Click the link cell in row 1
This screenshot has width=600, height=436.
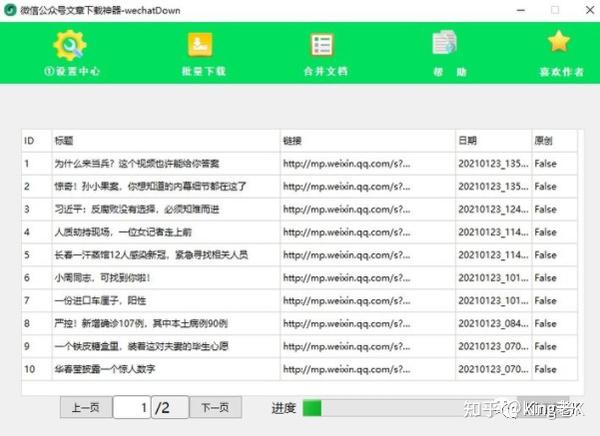[367, 164]
